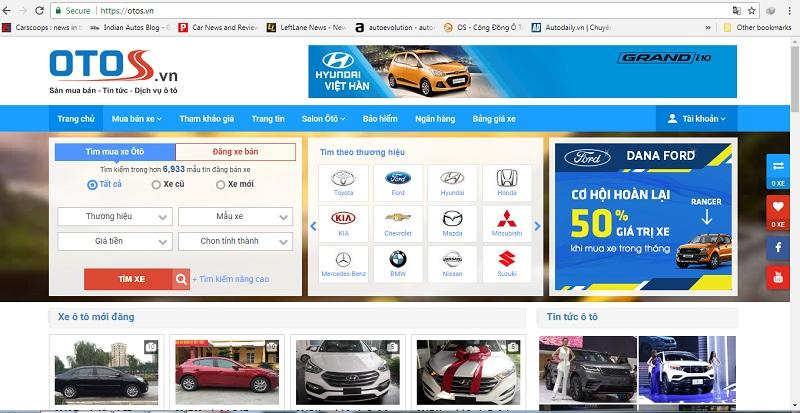Click the red heart favorites icon

pyautogui.click(x=777, y=209)
